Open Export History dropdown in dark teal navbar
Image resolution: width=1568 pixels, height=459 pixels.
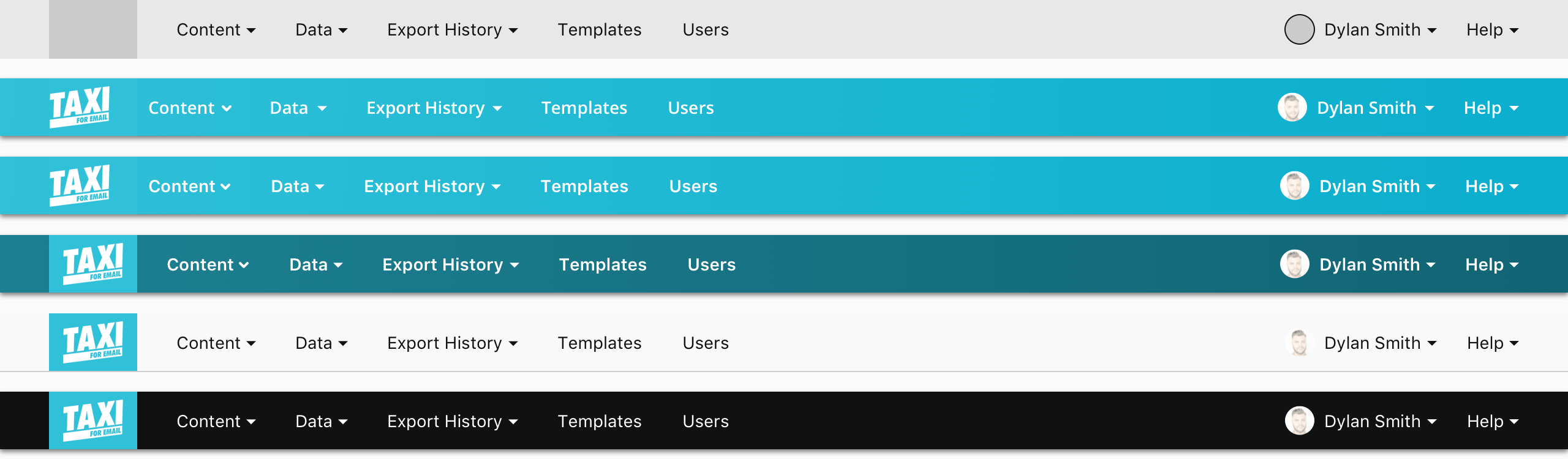(x=450, y=264)
